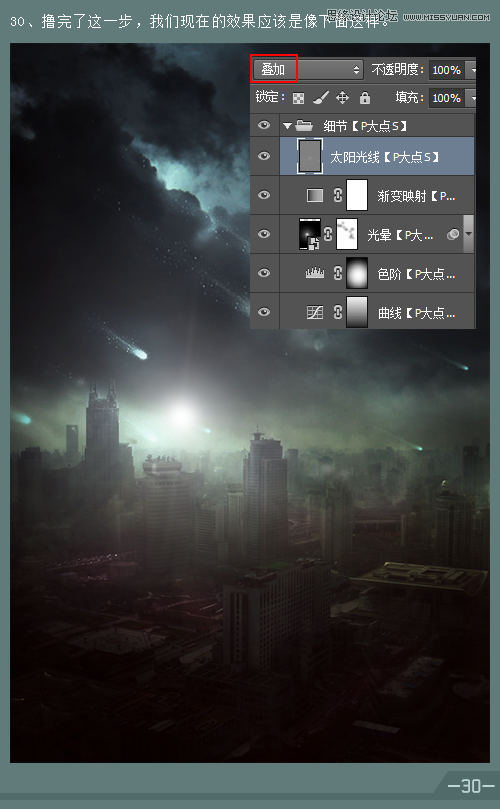Expand the smart filters arrow on 光晕
The height and width of the screenshot is (809, 500).
pos(468,234)
